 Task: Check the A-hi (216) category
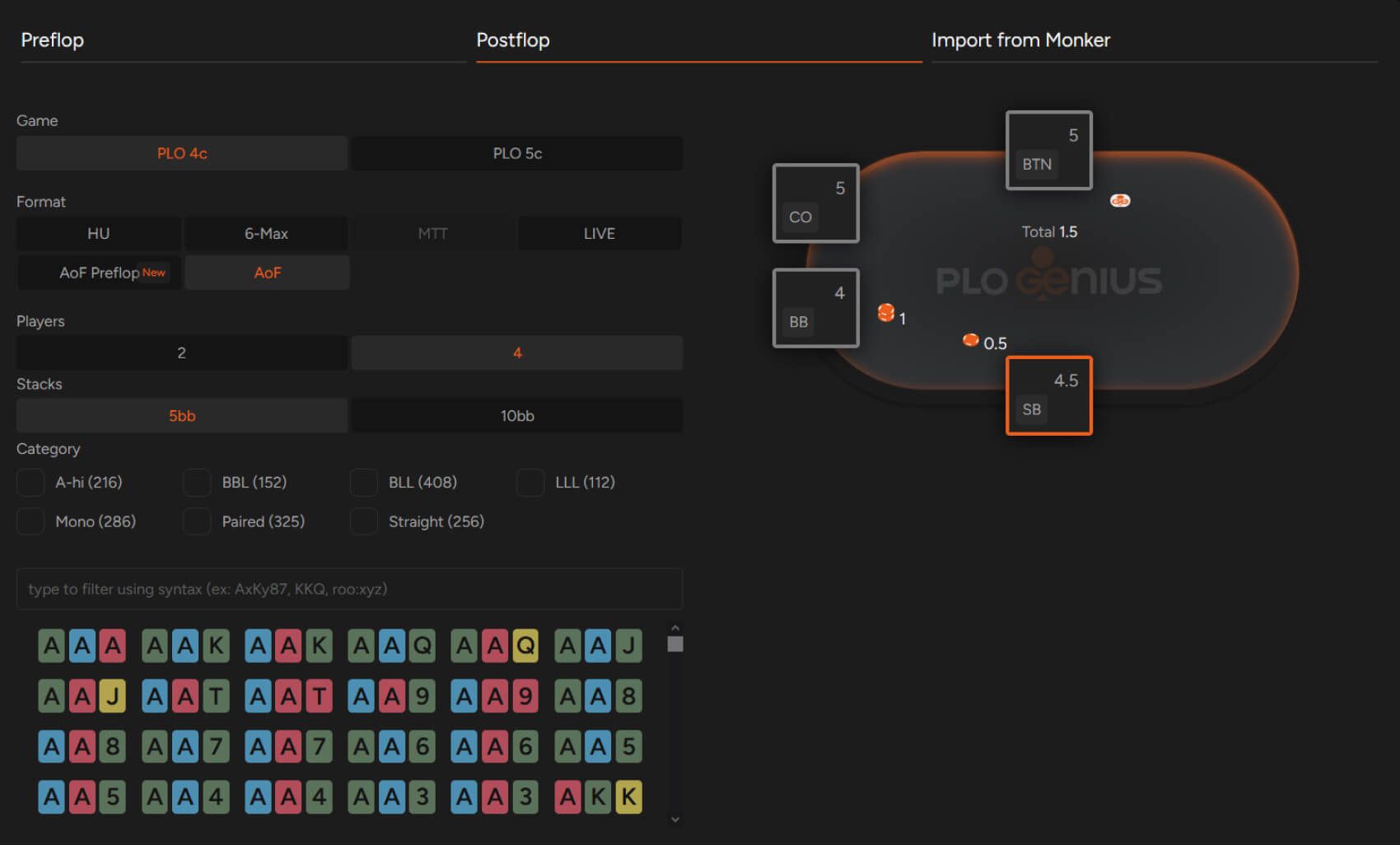tap(30, 483)
